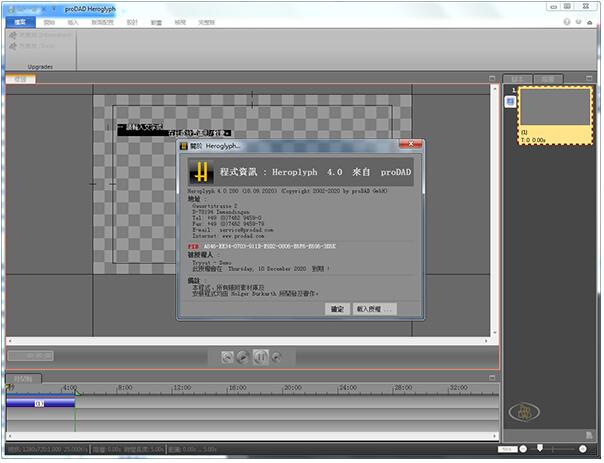This screenshot has height=463, width=604.
Task: Click the play button in playback controls
Action: [243, 357]
